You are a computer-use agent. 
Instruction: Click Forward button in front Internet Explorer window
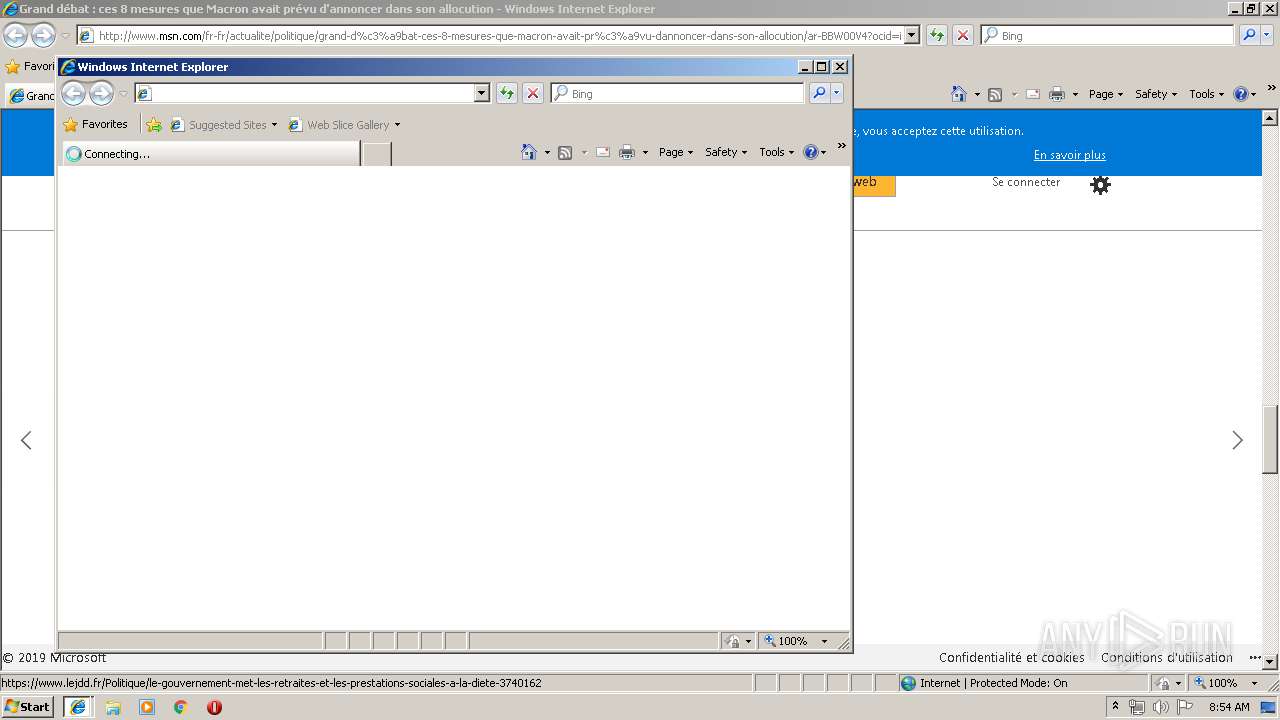[x=102, y=94]
